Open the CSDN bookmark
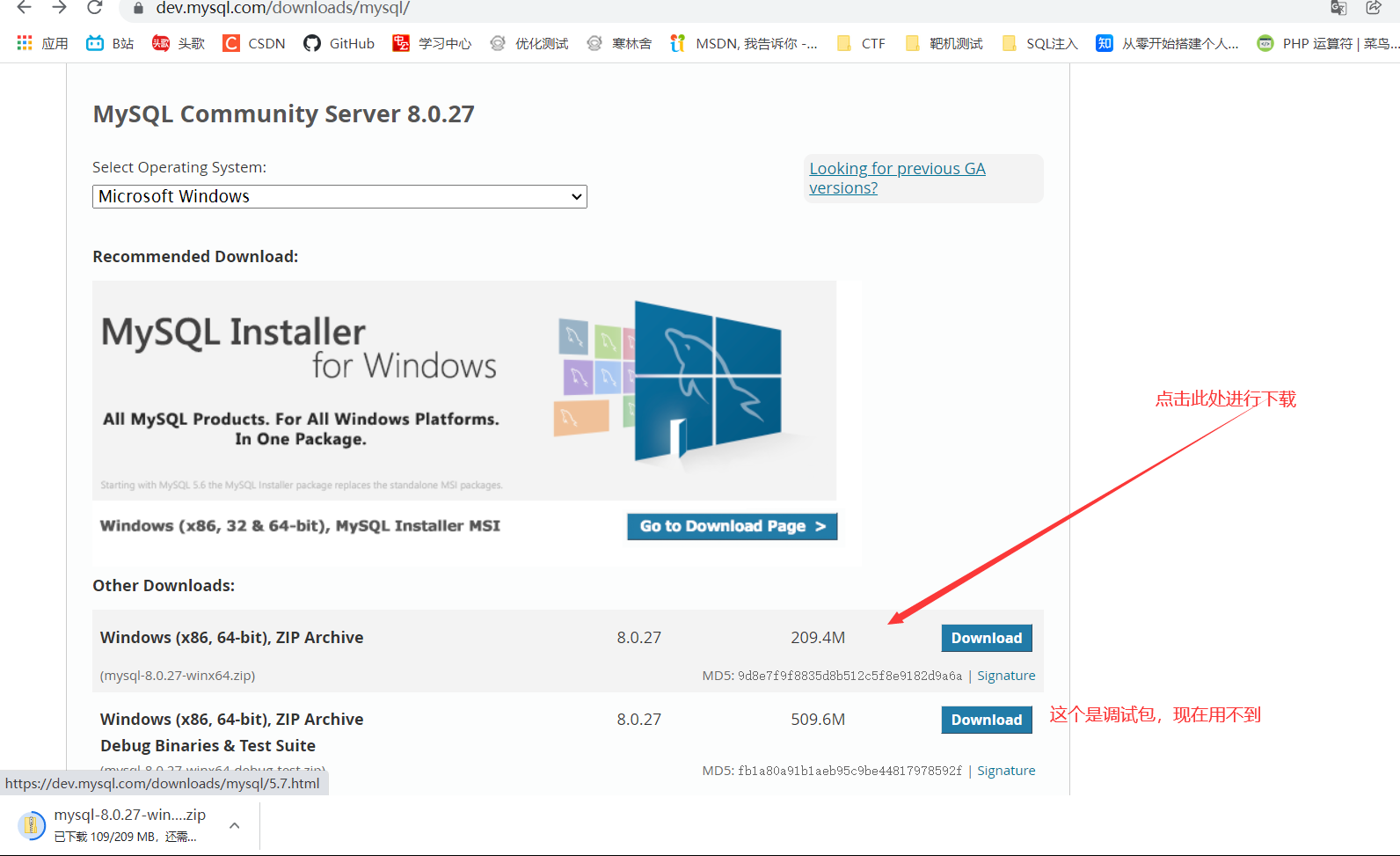1400x856 pixels. tap(254, 43)
